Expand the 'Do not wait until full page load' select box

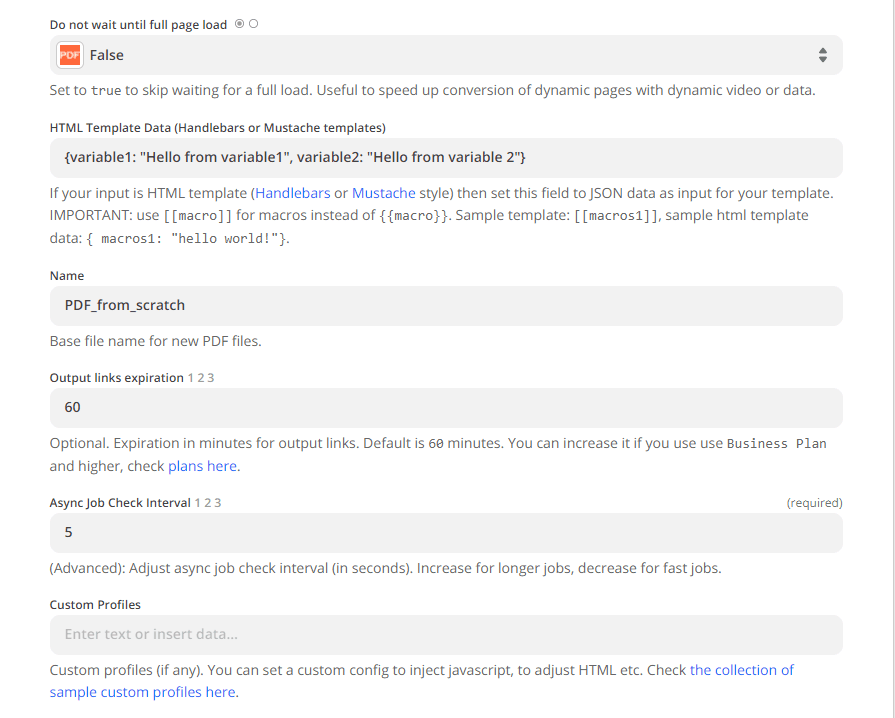pos(446,55)
